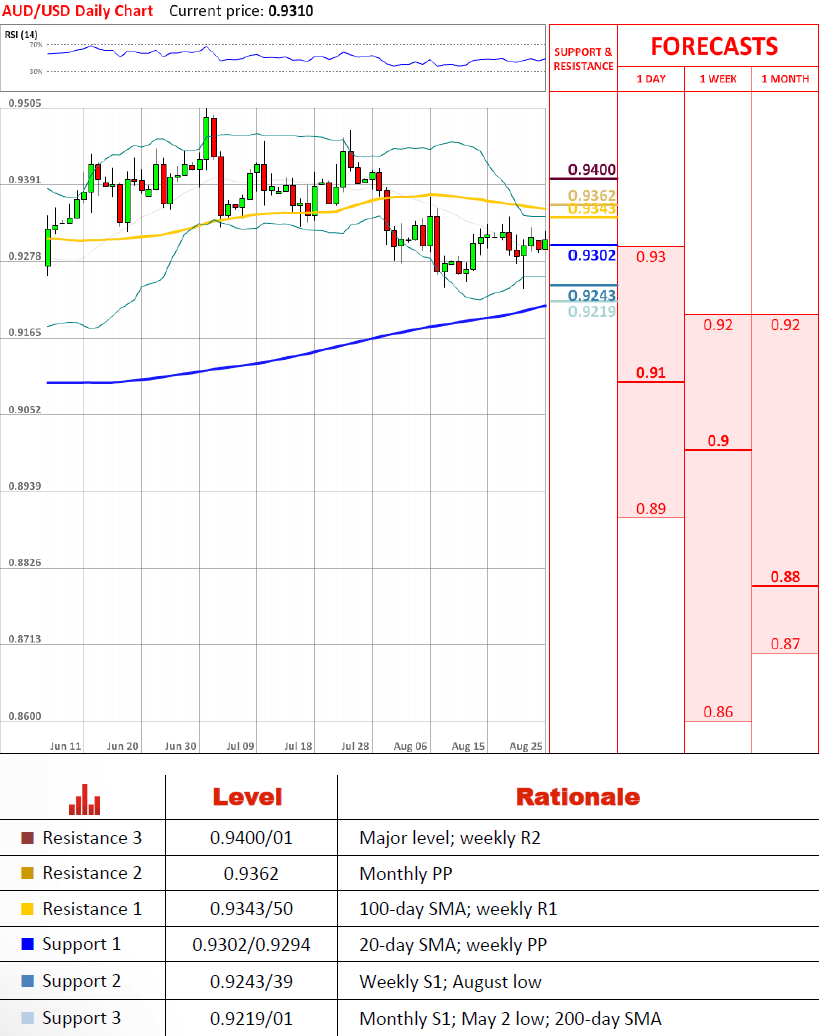This screenshot has height=1036, width=820.
Task: Click the 0.9052 price axis label
Action: click(24, 409)
